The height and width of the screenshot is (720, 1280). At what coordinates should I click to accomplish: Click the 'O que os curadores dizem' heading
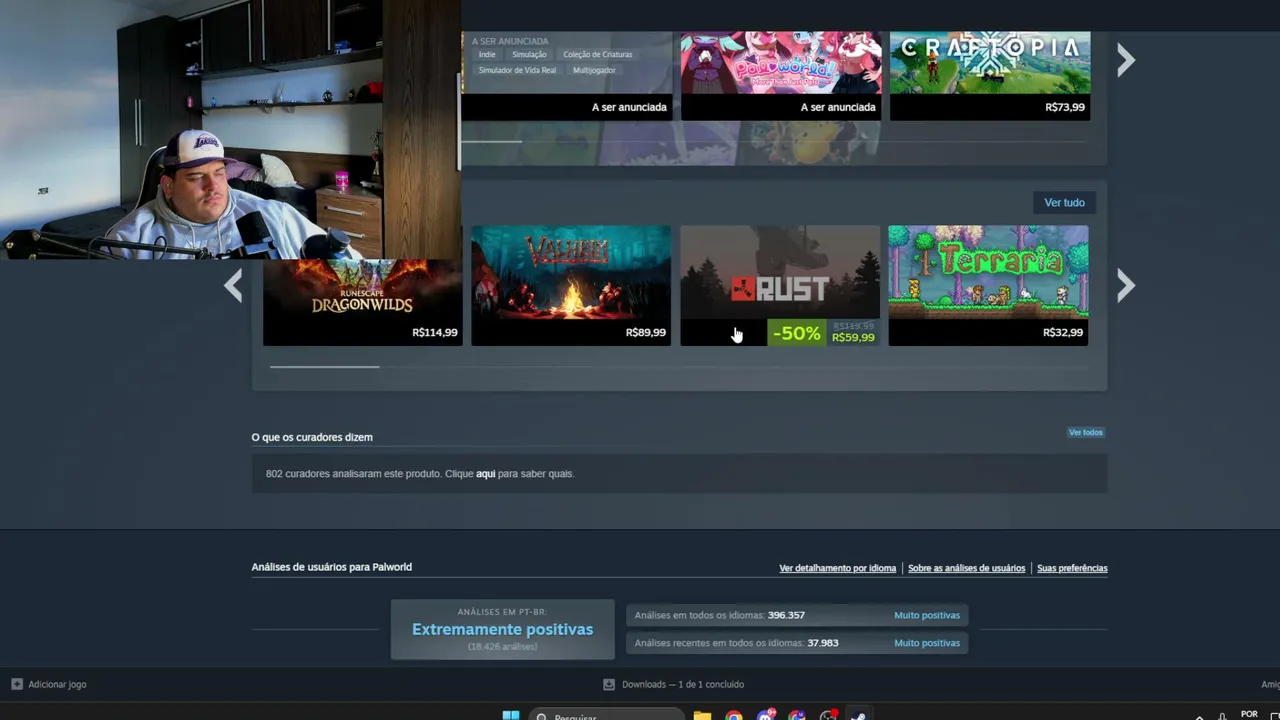click(x=312, y=437)
